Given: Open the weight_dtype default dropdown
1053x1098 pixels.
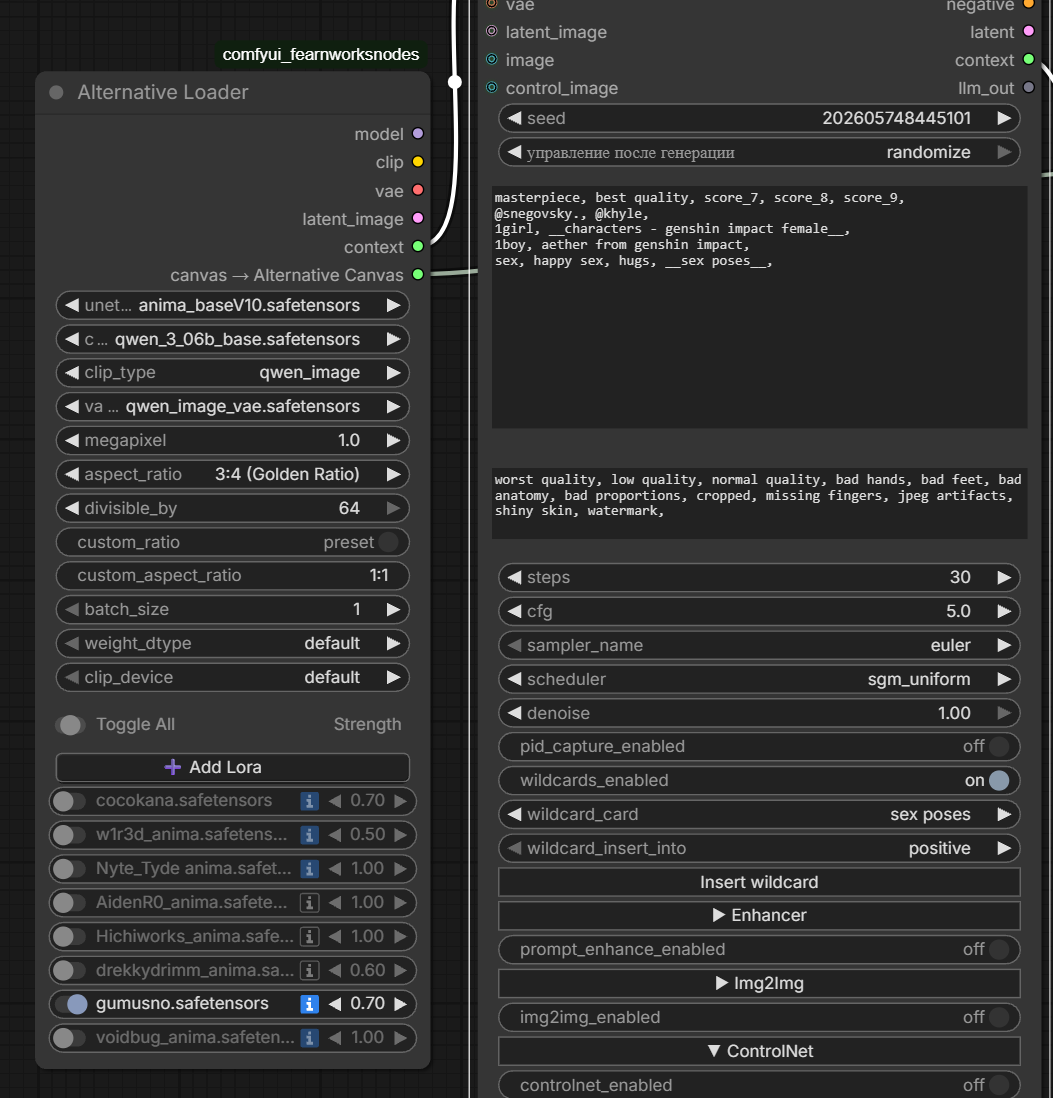Looking at the screenshot, I should (x=232, y=644).
